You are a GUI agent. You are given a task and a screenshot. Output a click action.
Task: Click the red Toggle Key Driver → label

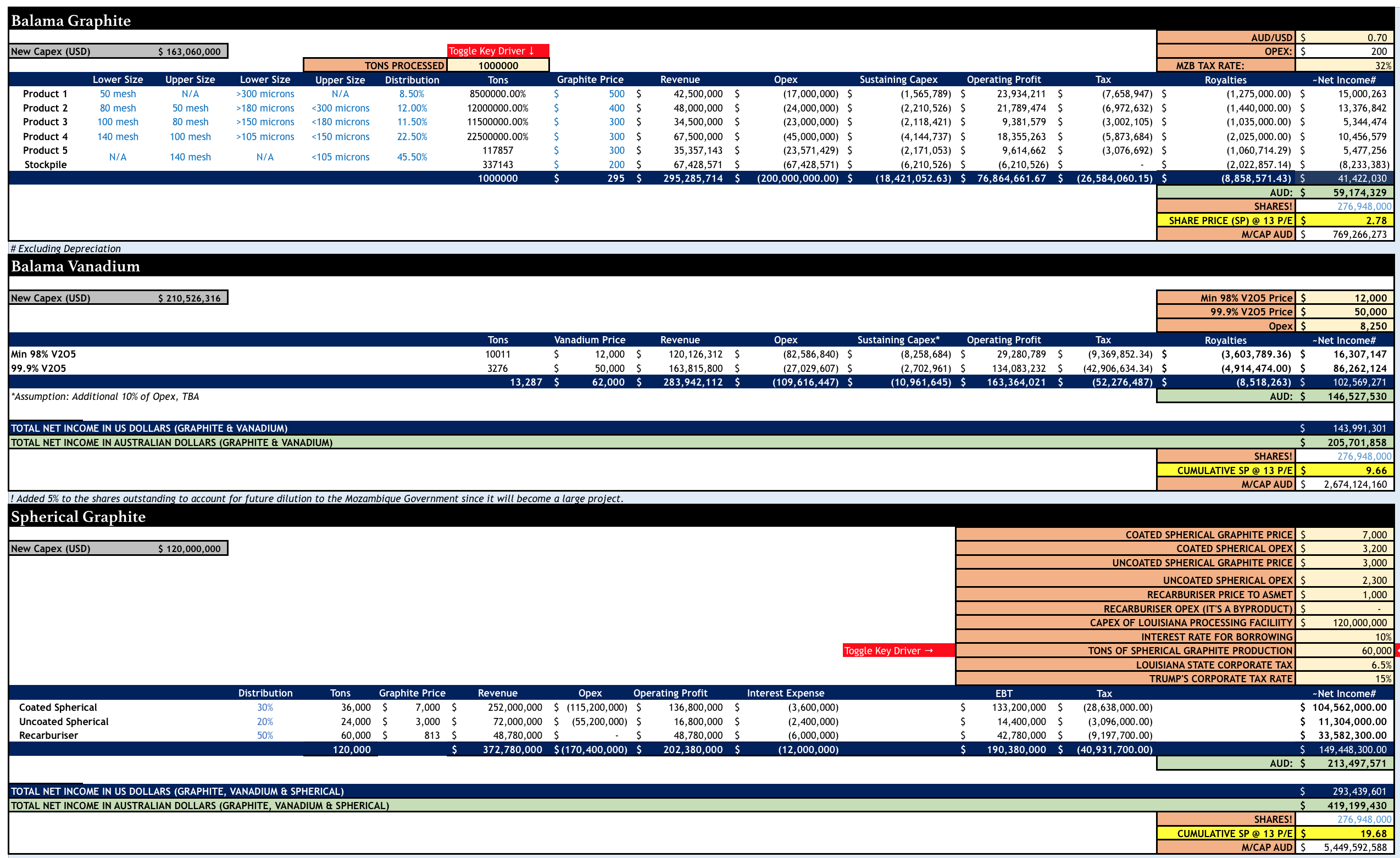(x=898, y=650)
